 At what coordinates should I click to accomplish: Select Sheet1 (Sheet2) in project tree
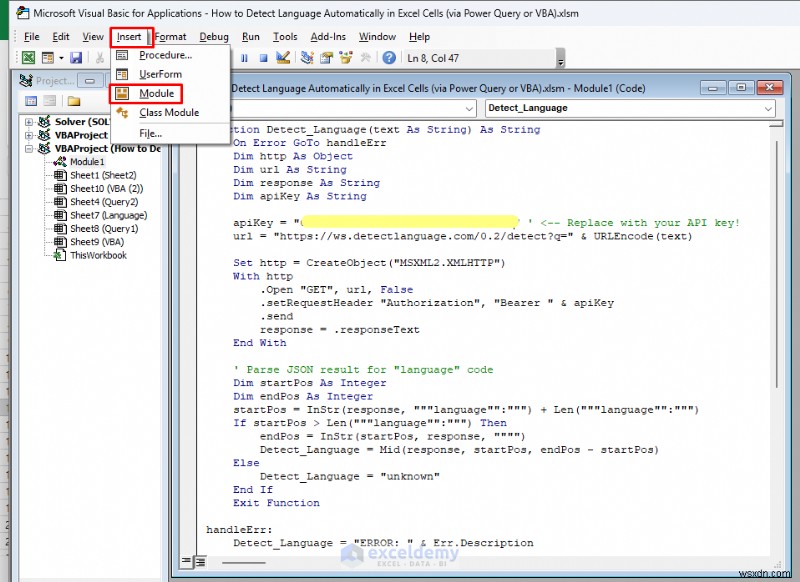[103, 175]
